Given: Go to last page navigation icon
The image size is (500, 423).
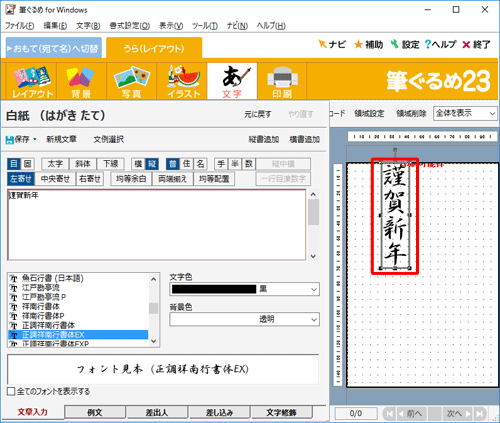Looking at the screenshot, I should (x=480, y=414).
